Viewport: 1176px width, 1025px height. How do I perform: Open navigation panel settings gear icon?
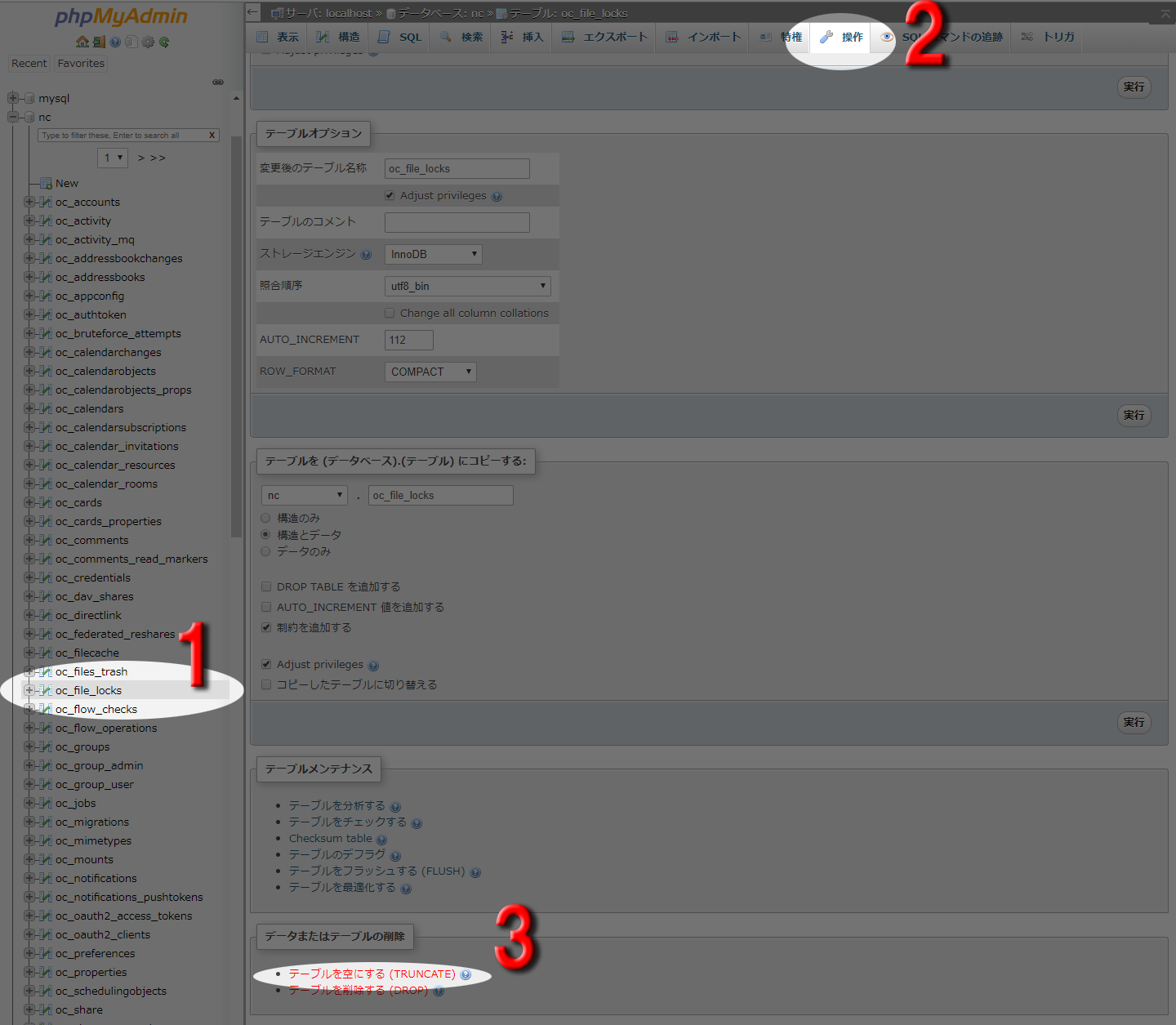[148, 42]
